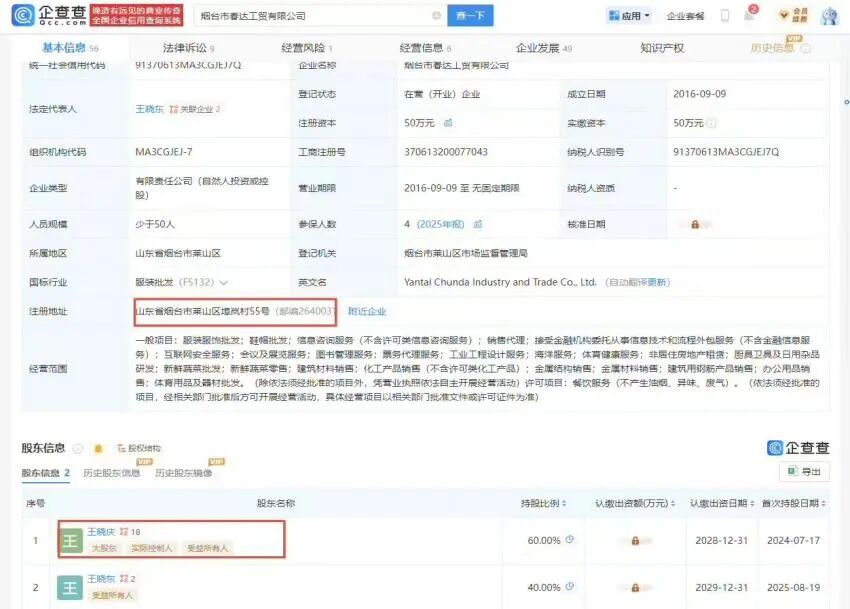The height and width of the screenshot is (609, 850).
Task: Open the 附近企业 link
Action: click(x=367, y=311)
